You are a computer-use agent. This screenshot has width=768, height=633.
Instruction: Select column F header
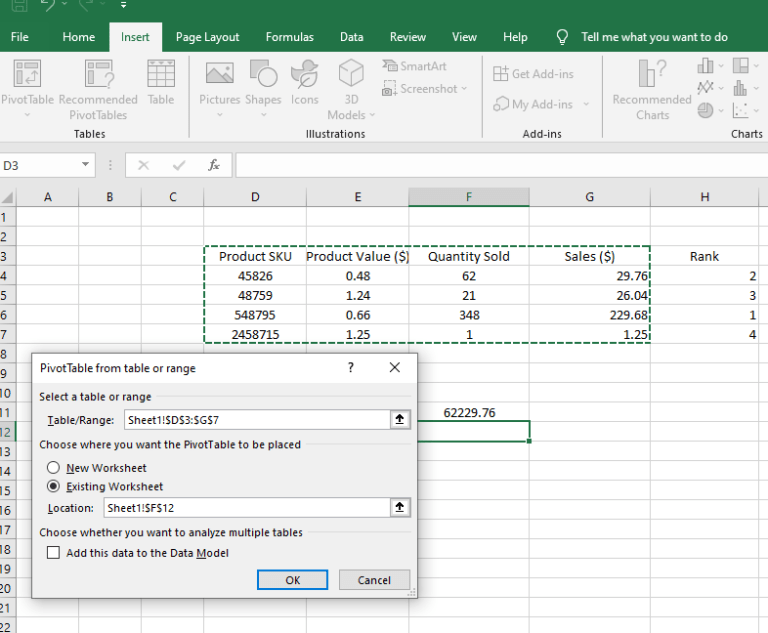(469, 197)
